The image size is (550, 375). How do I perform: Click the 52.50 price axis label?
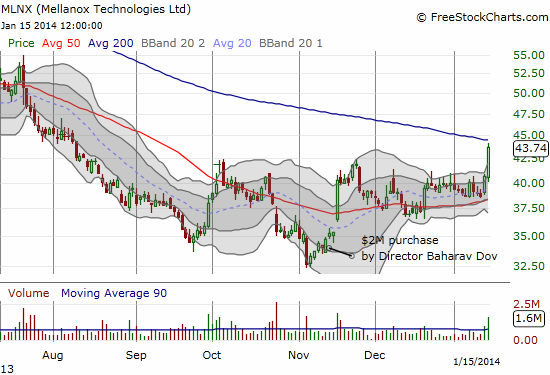tap(529, 73)
